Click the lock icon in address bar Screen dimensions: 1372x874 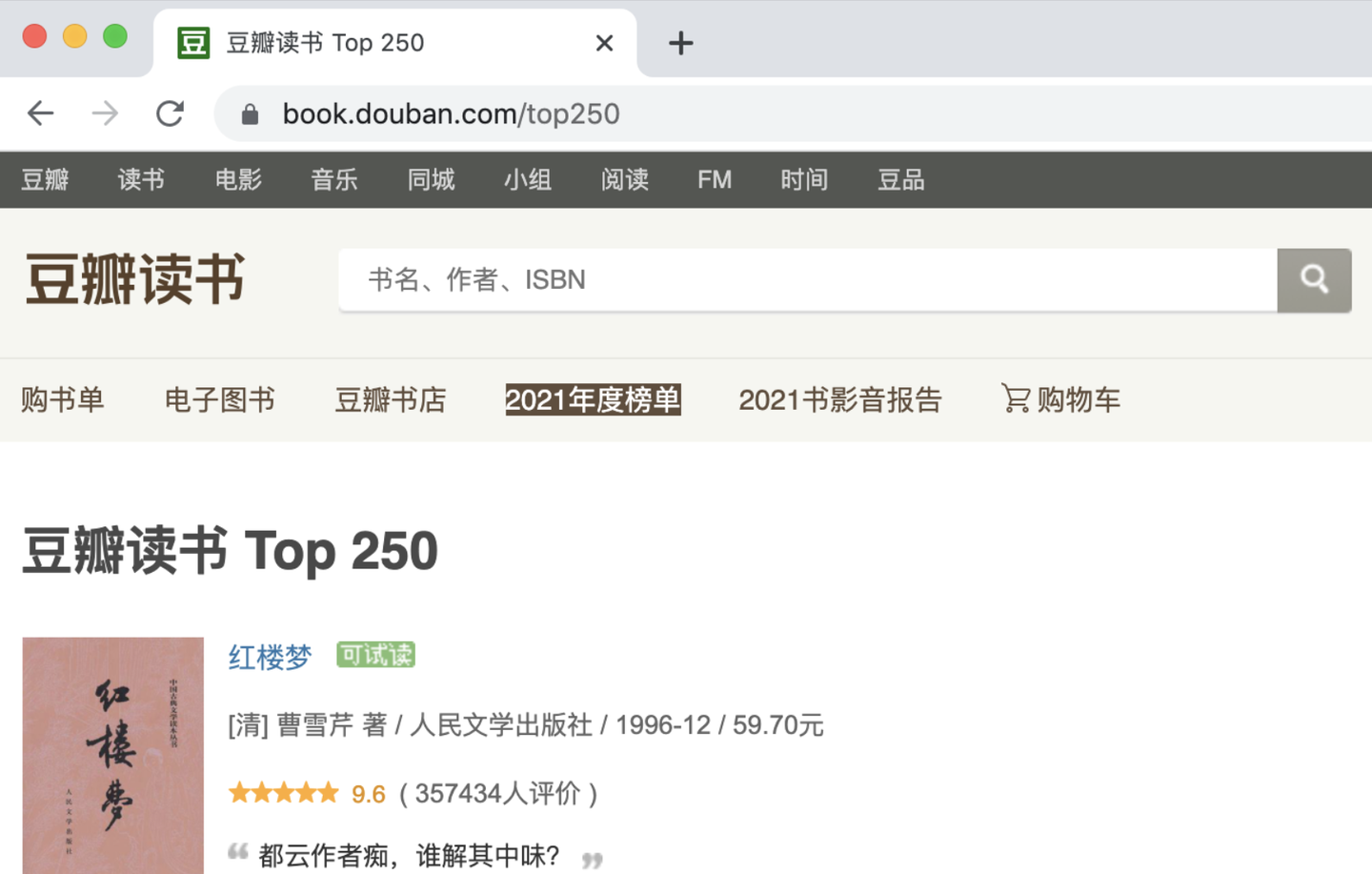(250, 114)
